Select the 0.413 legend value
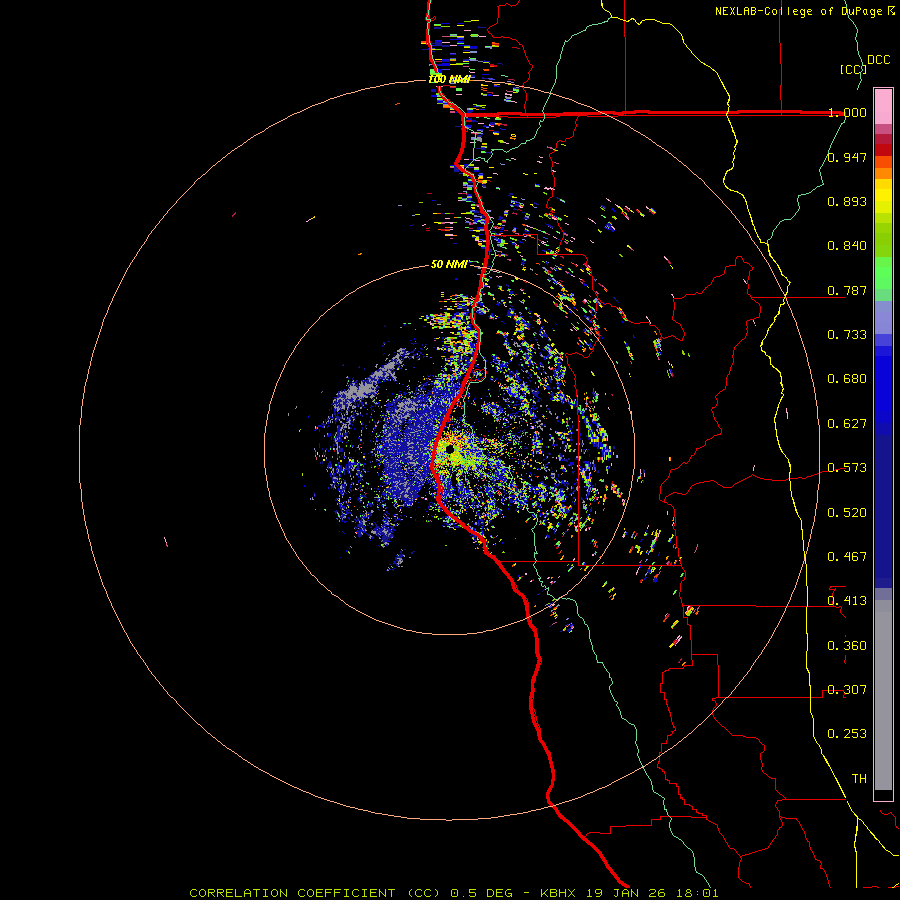 [847, 600]
